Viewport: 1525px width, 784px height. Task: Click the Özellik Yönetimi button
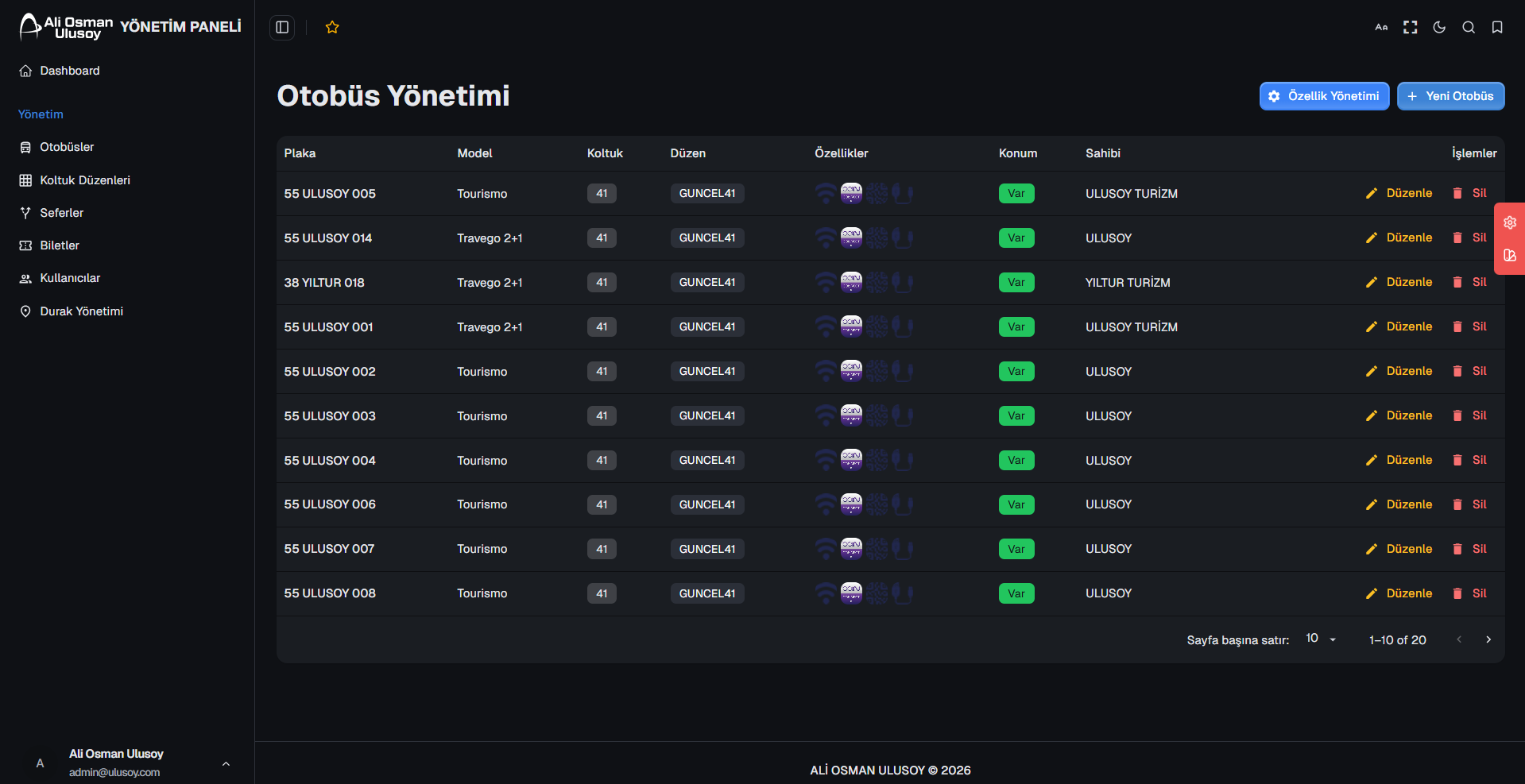[1324, 96]
